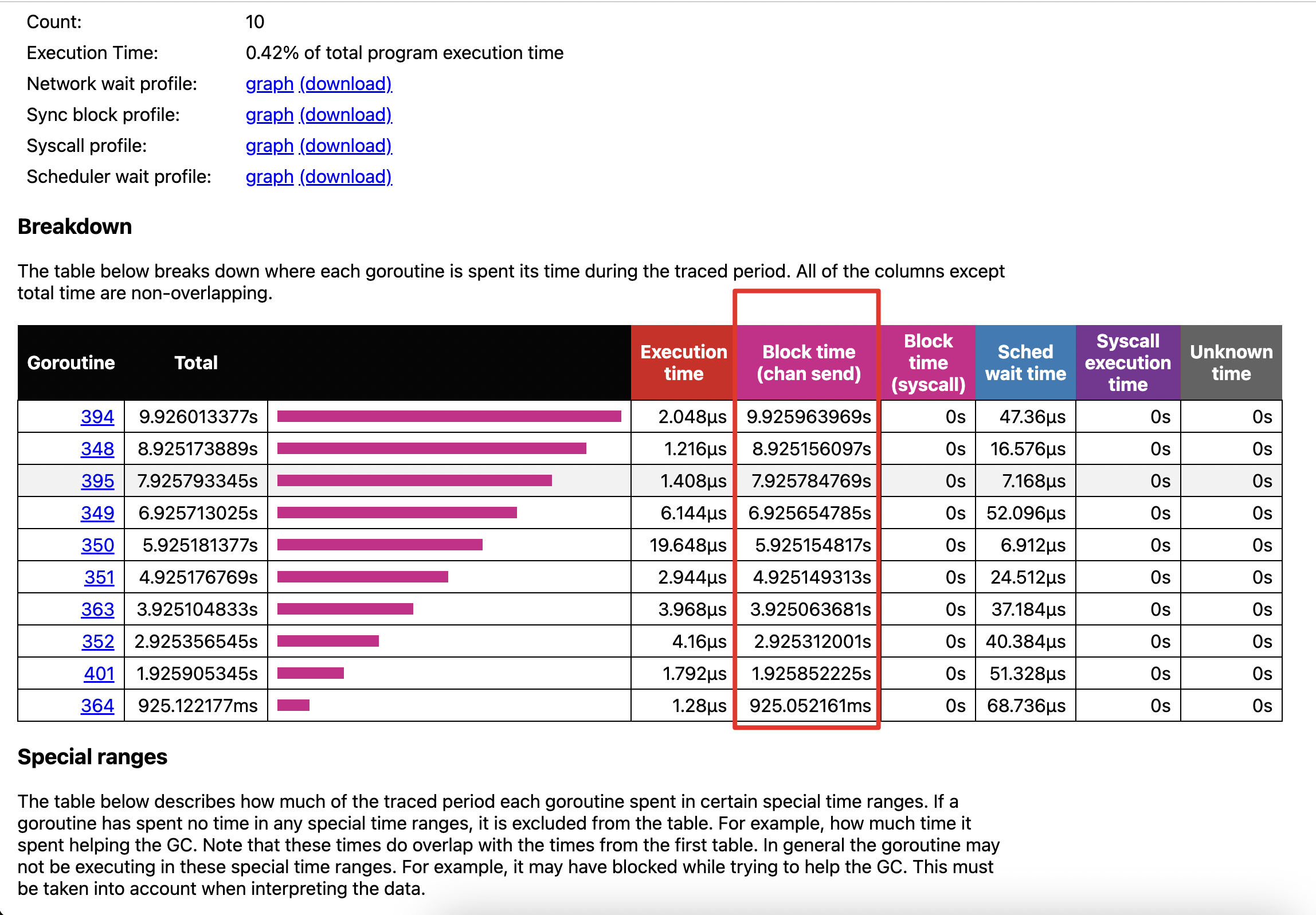Open goroutine 349 link
Image resolution: width=1316 pixels, height=915 pixels.
click(x=97, y=513)
